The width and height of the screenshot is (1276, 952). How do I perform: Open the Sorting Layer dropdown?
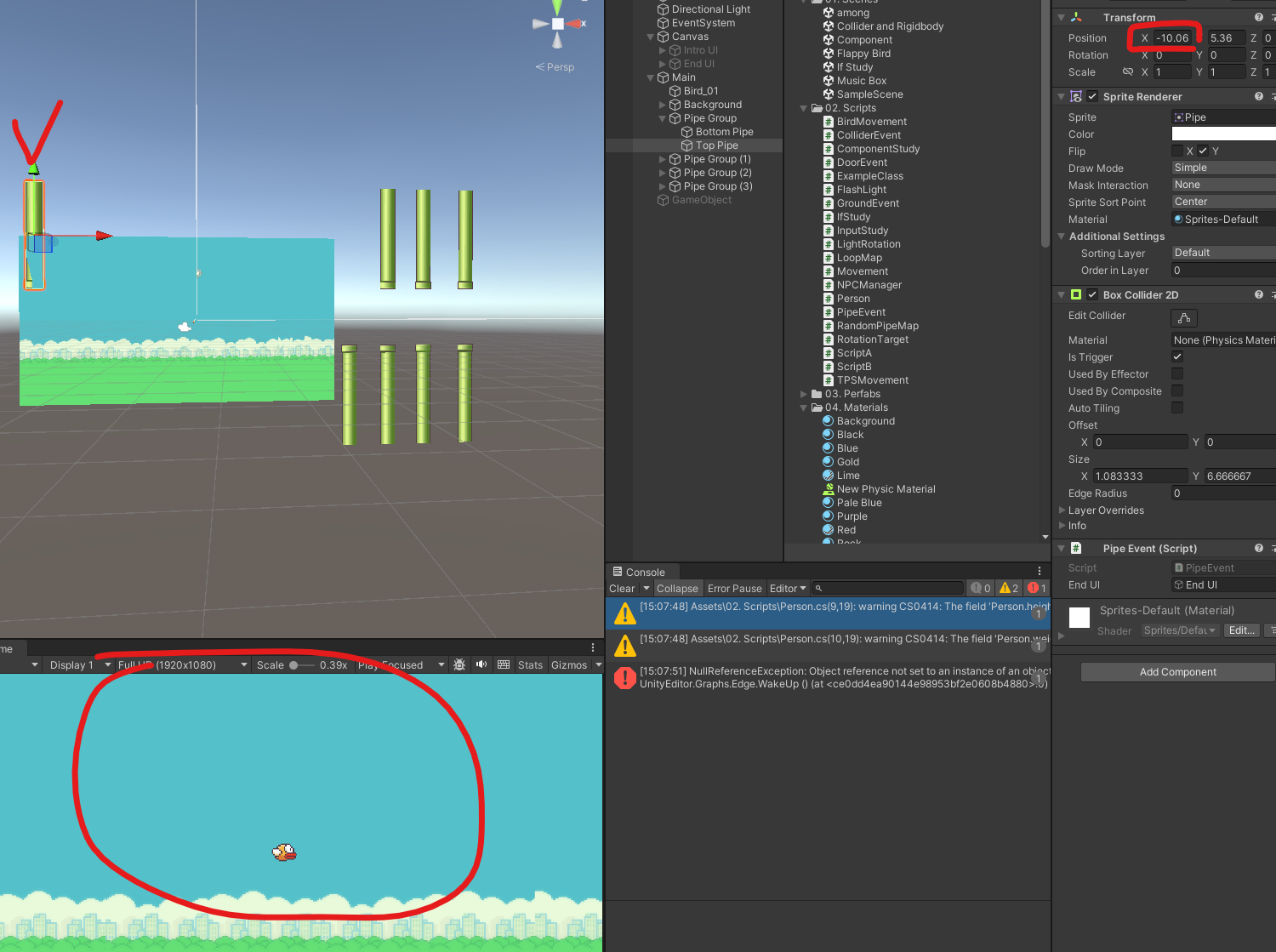(x=1223, y=253)
